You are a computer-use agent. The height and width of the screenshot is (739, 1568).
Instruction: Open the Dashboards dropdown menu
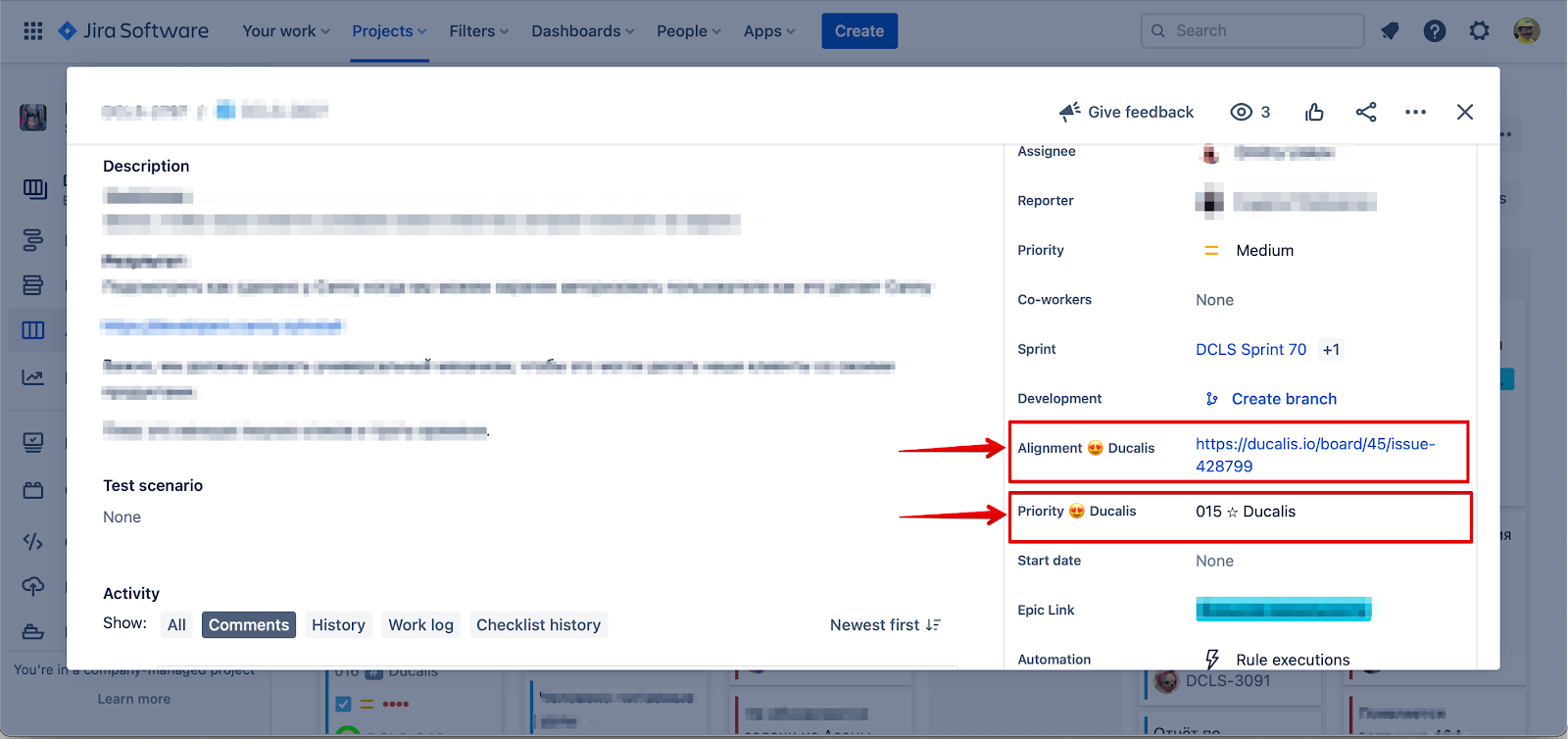(x=582, y=31)
